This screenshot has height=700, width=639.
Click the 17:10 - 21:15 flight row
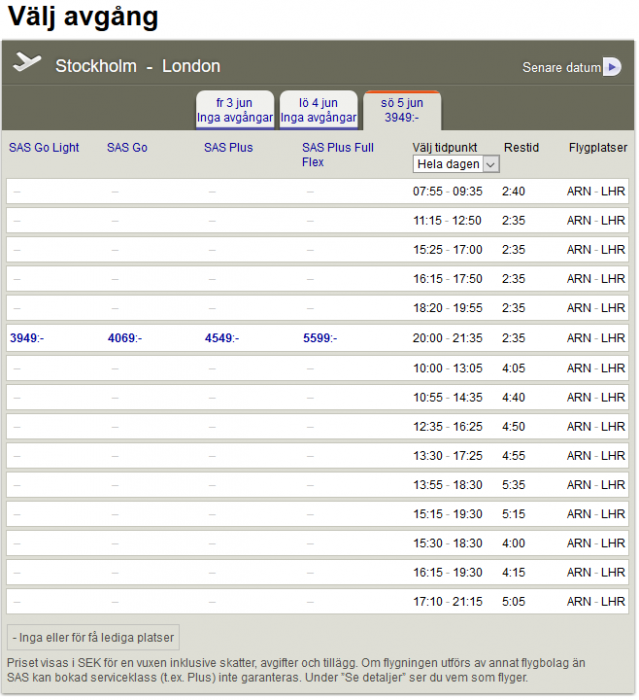tap(447, 602)
